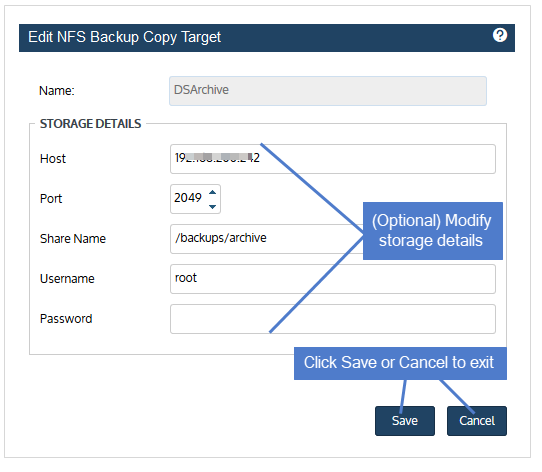Click the Name label
Viewport: 542px width, 472px height.
point(57,91)
